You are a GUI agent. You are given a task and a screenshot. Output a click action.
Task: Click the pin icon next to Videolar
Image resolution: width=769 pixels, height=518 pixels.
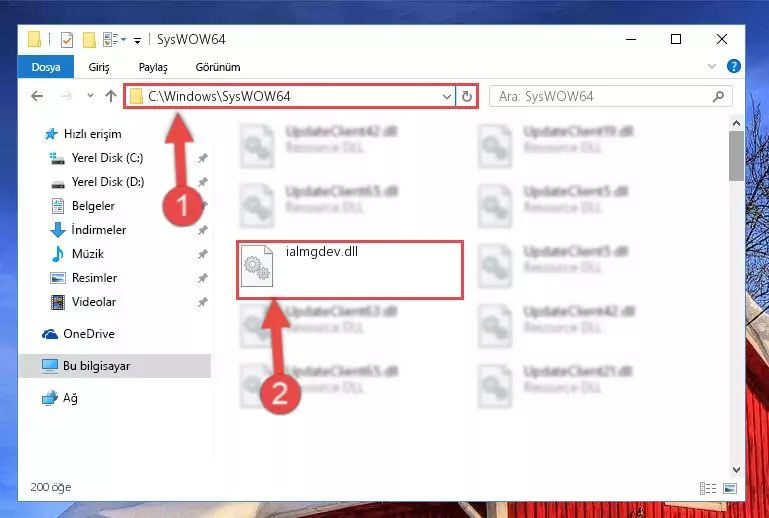coord(203,302)
